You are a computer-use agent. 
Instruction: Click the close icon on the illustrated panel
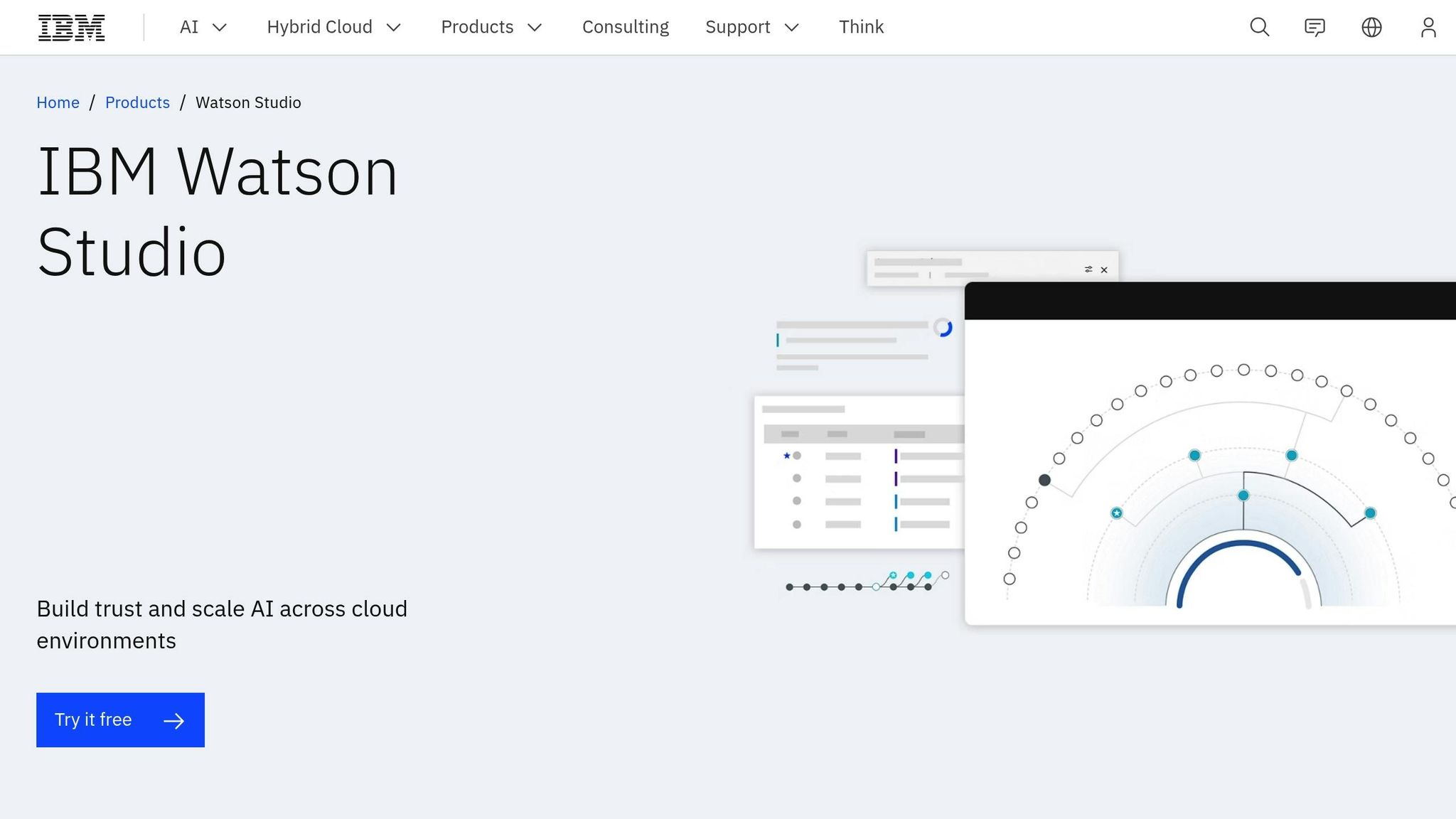pos(1104,270)
